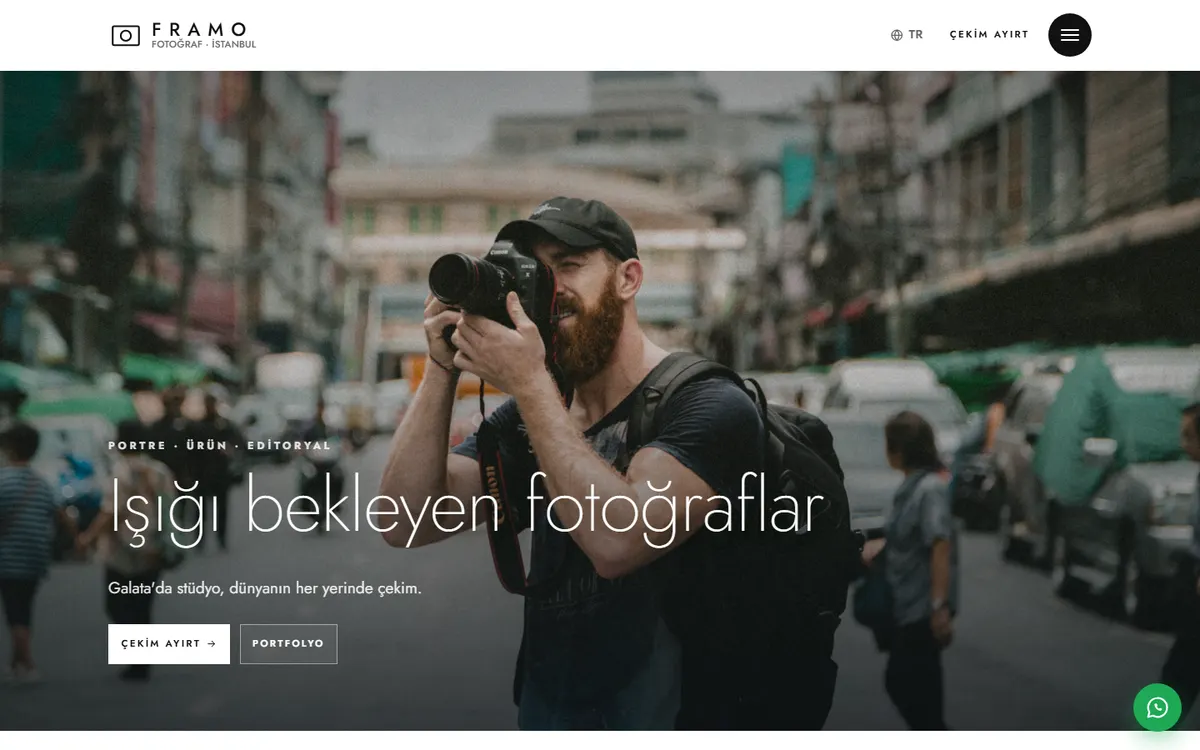The height and width of the screenshot is (750, 1200).
Task: Open the WhatsApp chat button
Action: [1157, 708]
